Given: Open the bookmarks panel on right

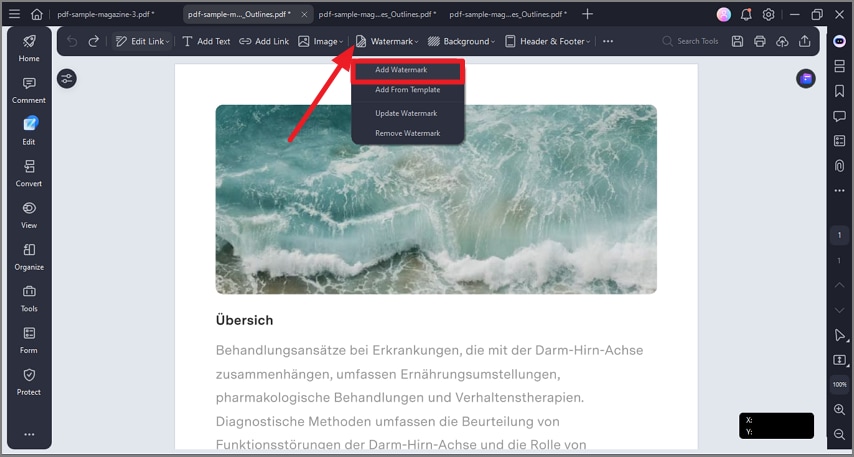Looking at the screenshot, I should [839, 91].
